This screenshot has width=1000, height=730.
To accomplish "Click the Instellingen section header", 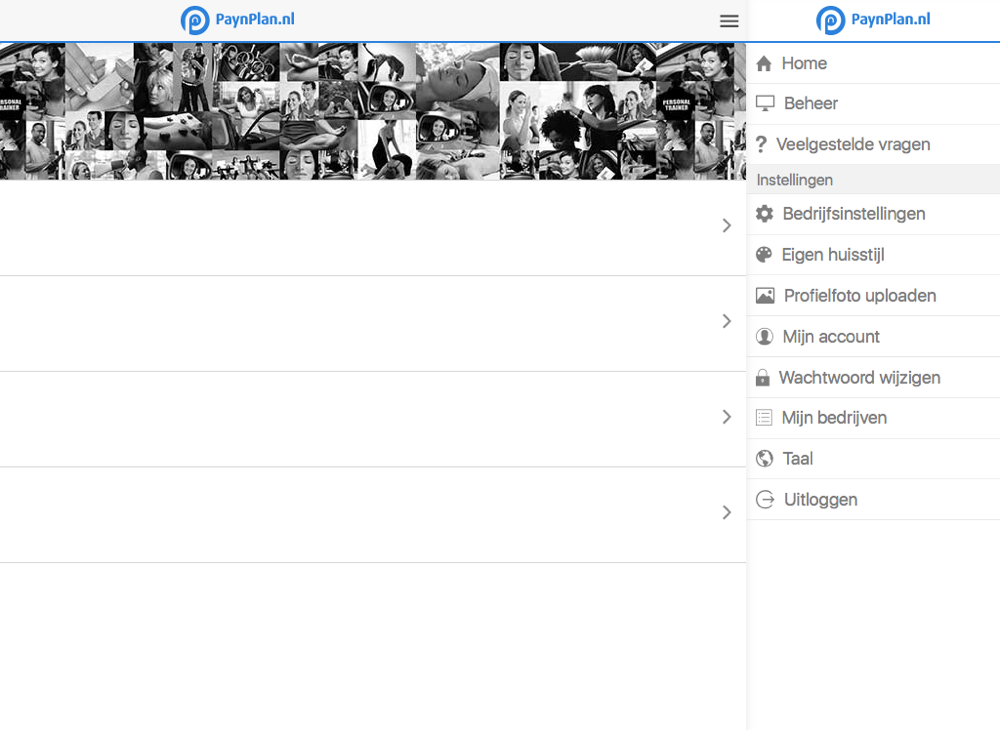I will 873,180.
